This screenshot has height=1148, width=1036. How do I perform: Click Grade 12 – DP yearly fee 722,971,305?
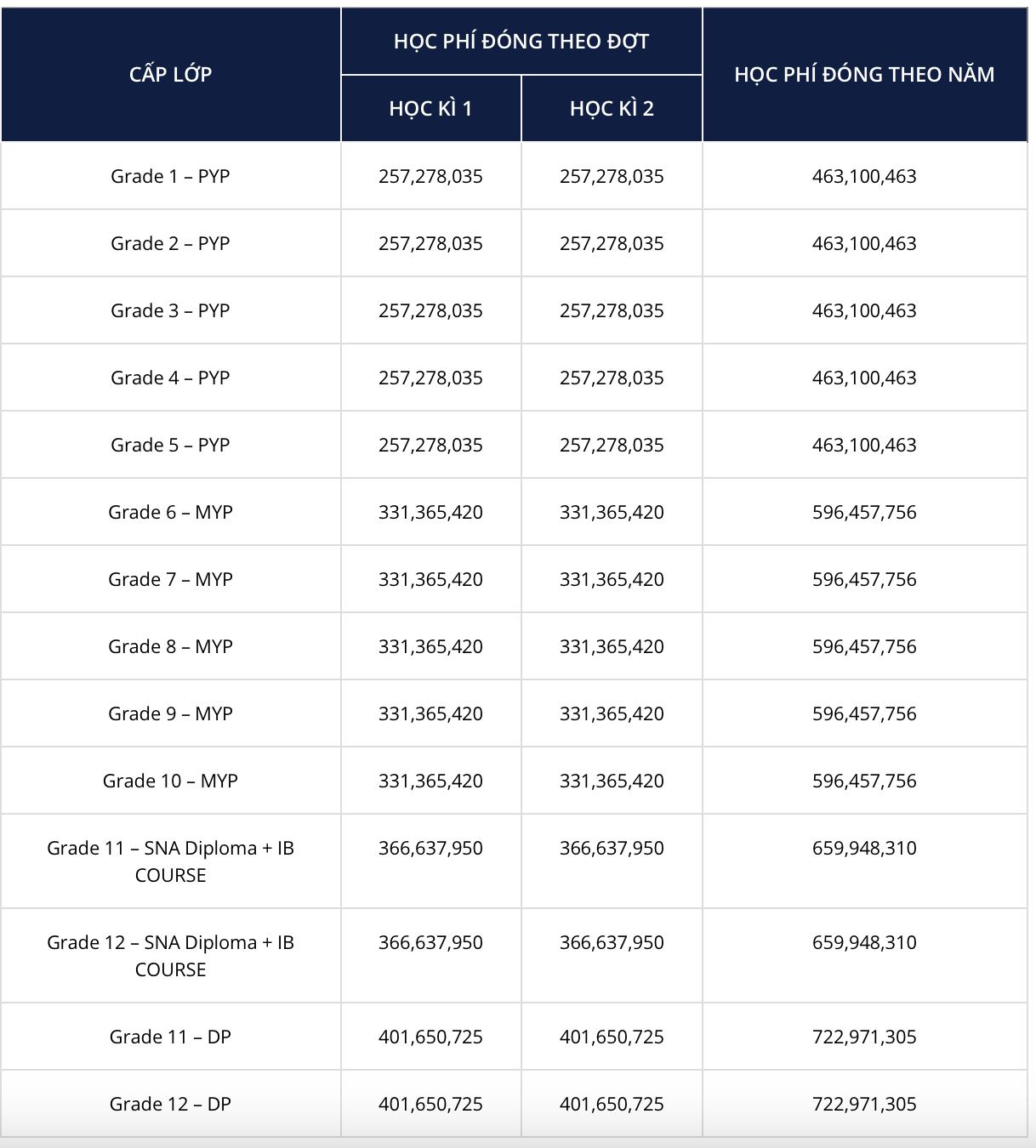pyautogui.click(x=864, y=1104)
